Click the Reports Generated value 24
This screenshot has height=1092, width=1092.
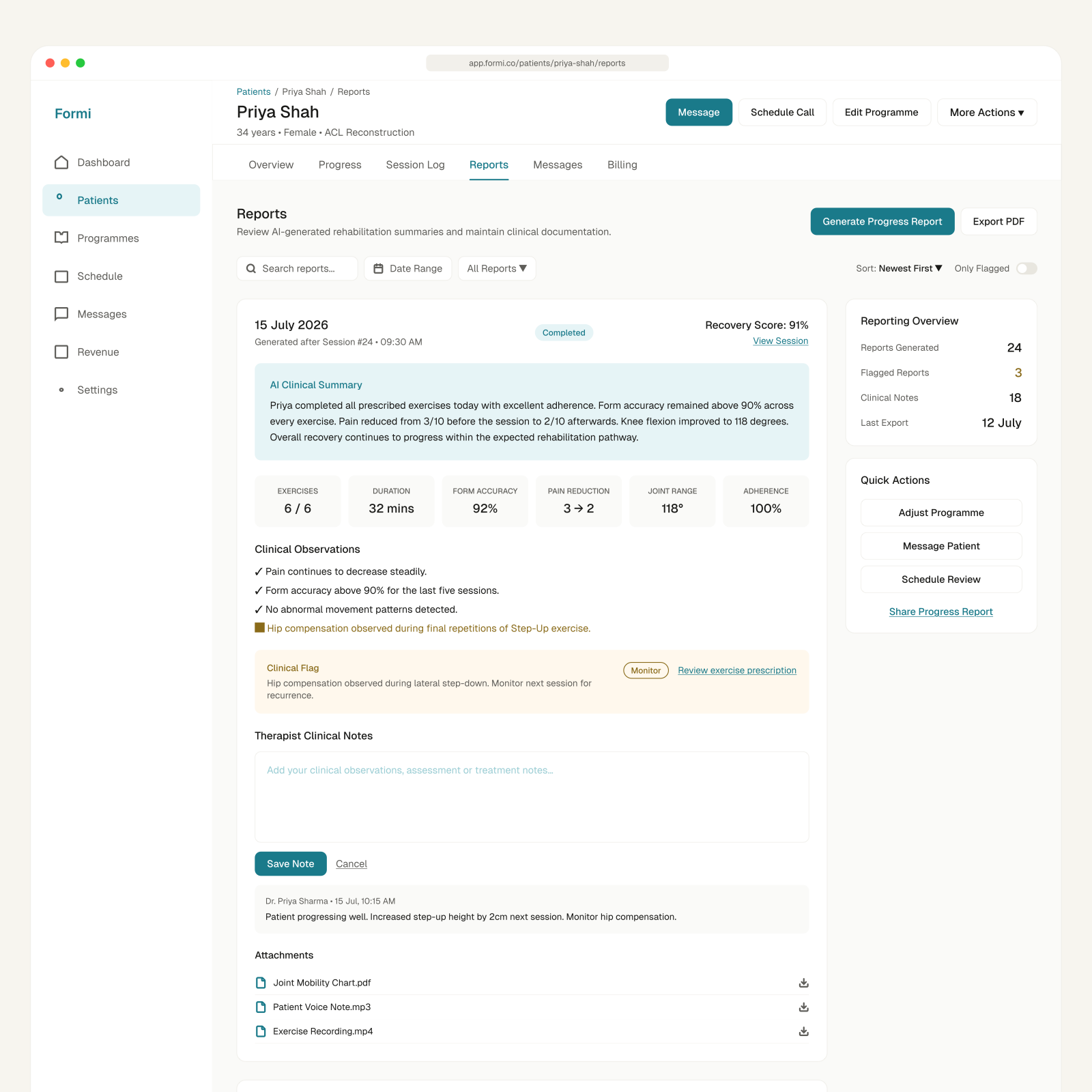[x=1014, y=348]
